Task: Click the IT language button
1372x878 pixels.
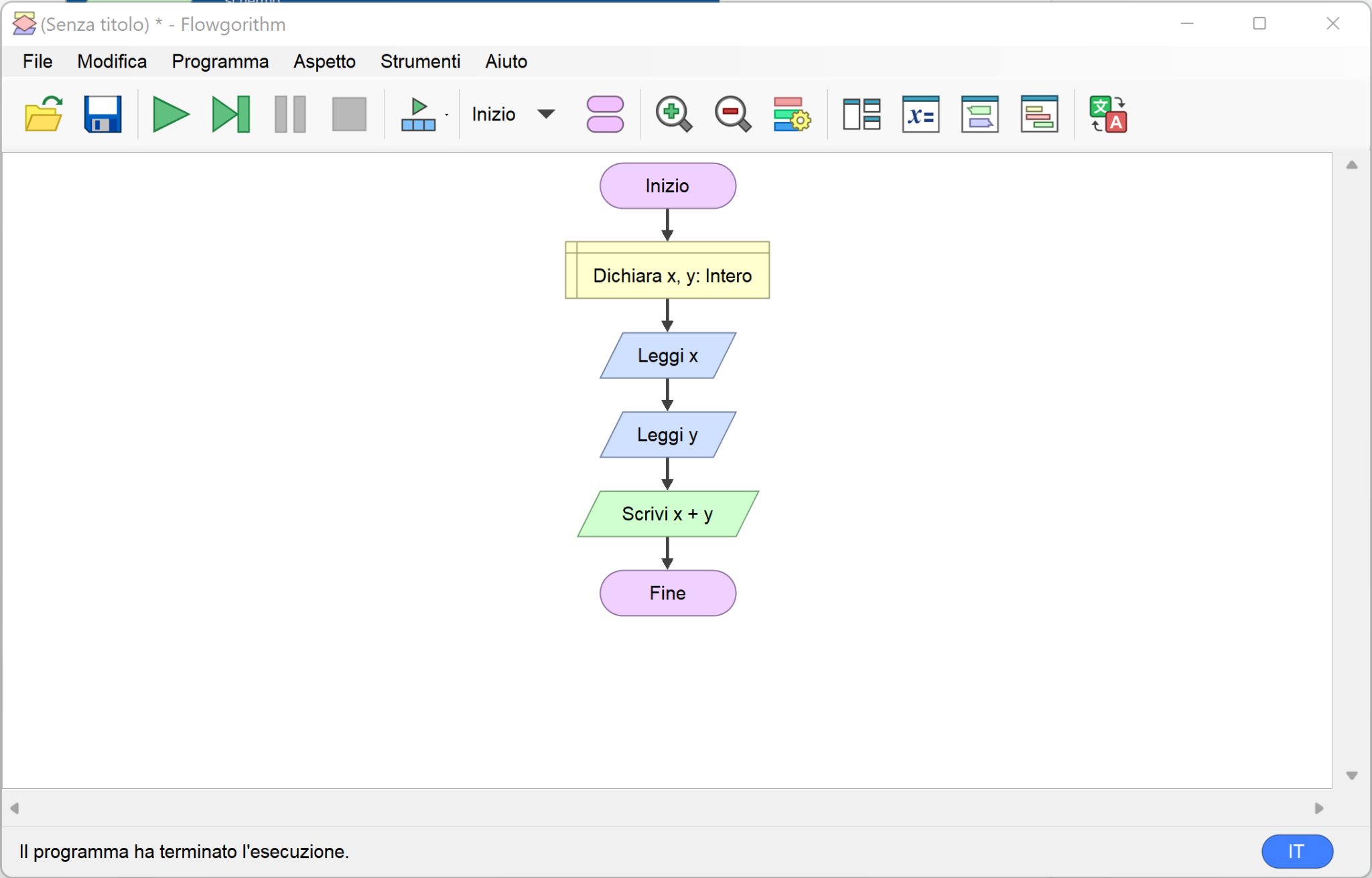Action: (1297, 851)
